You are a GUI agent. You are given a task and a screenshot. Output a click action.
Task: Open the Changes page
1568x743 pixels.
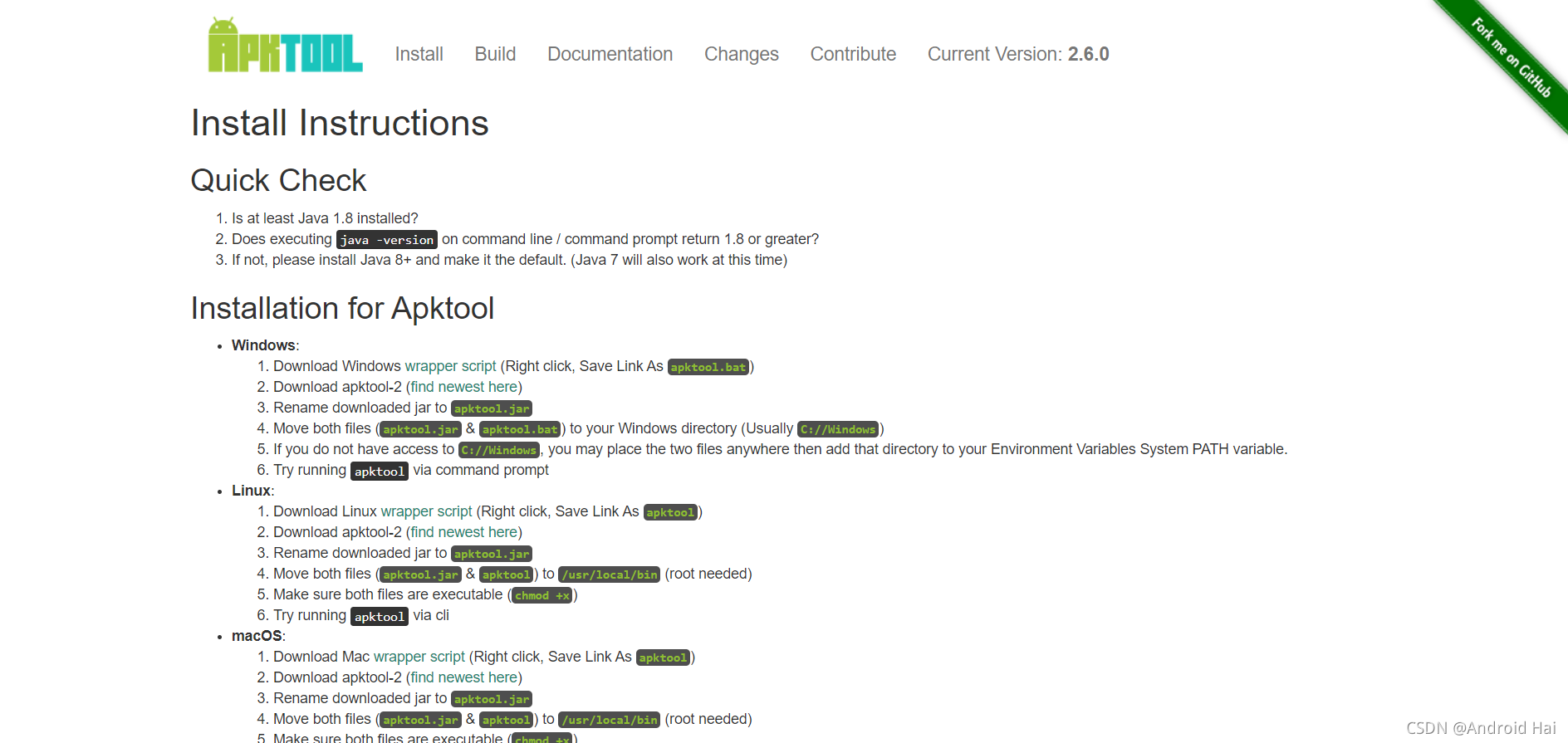click(741, 54)
